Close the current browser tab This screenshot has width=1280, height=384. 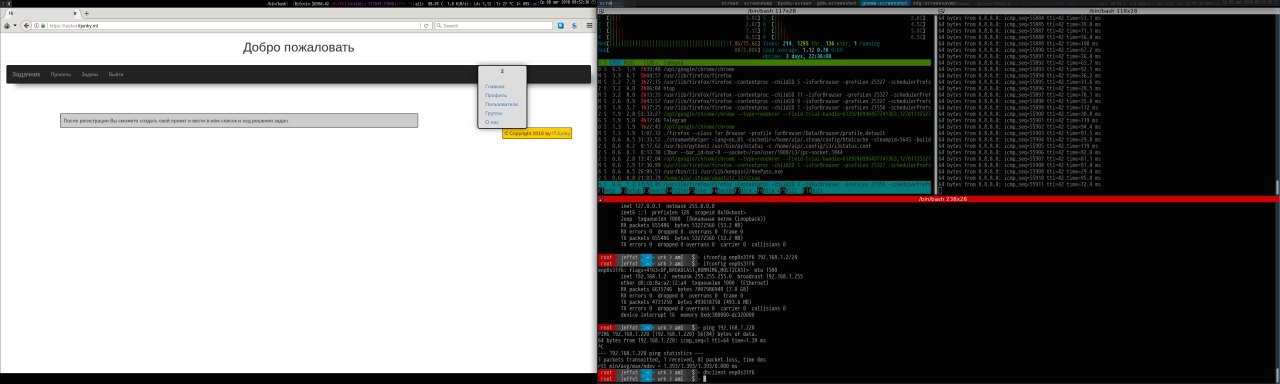point(75,13)
